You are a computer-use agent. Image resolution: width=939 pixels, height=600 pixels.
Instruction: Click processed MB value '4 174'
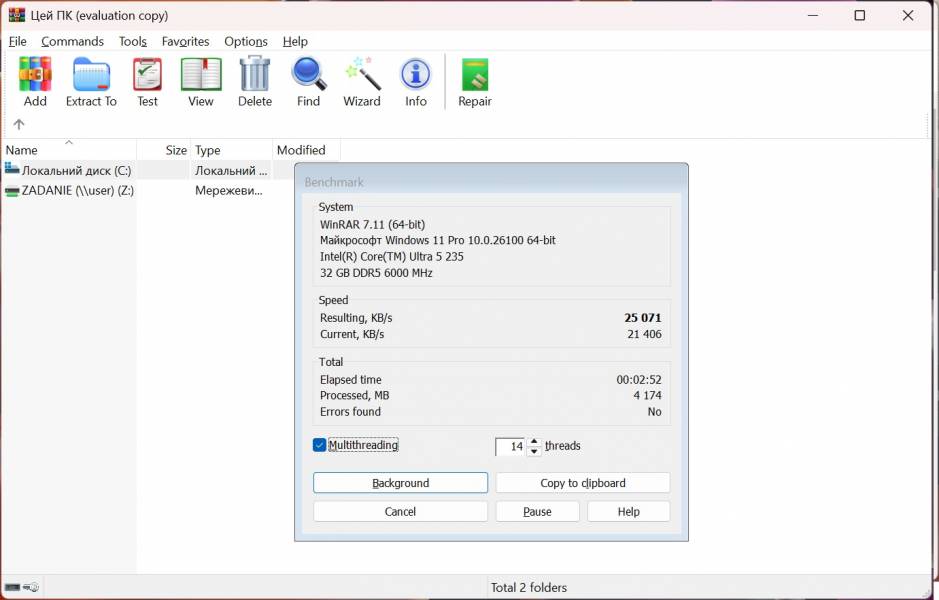tap(647, 395)
